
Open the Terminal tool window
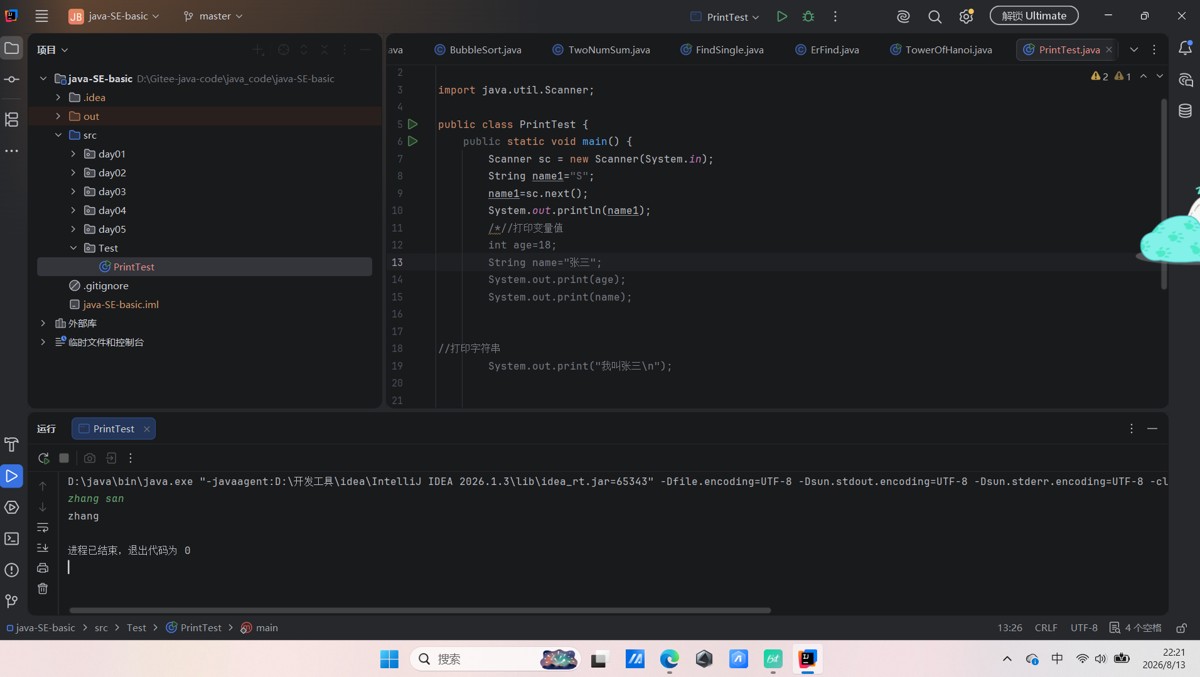point(12,539)
